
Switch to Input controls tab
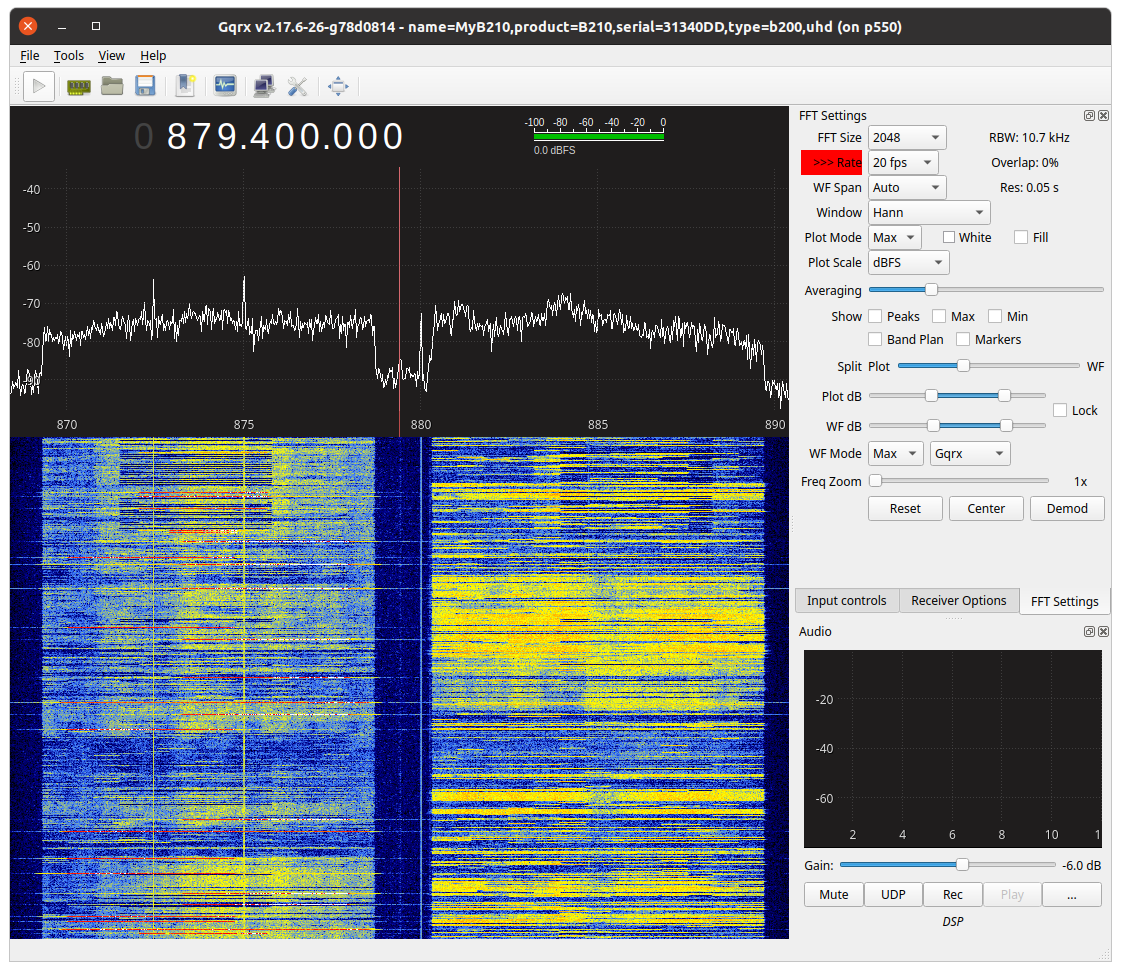tap(846, 601)
